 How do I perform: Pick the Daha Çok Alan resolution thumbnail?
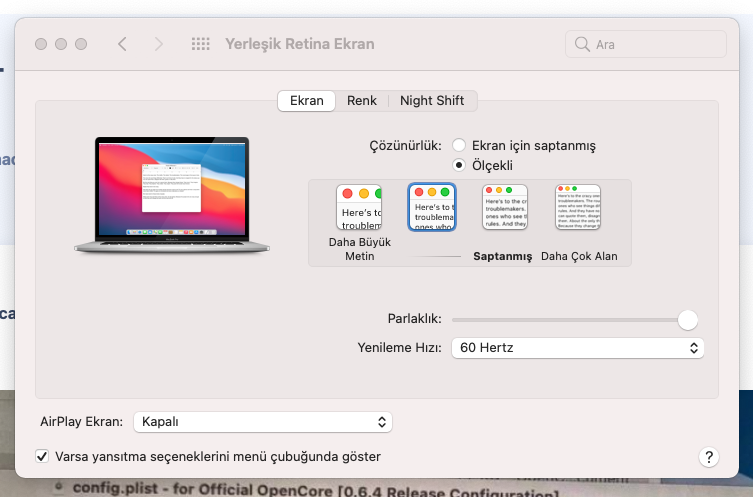pyautogui.click(x=578, y=208)
